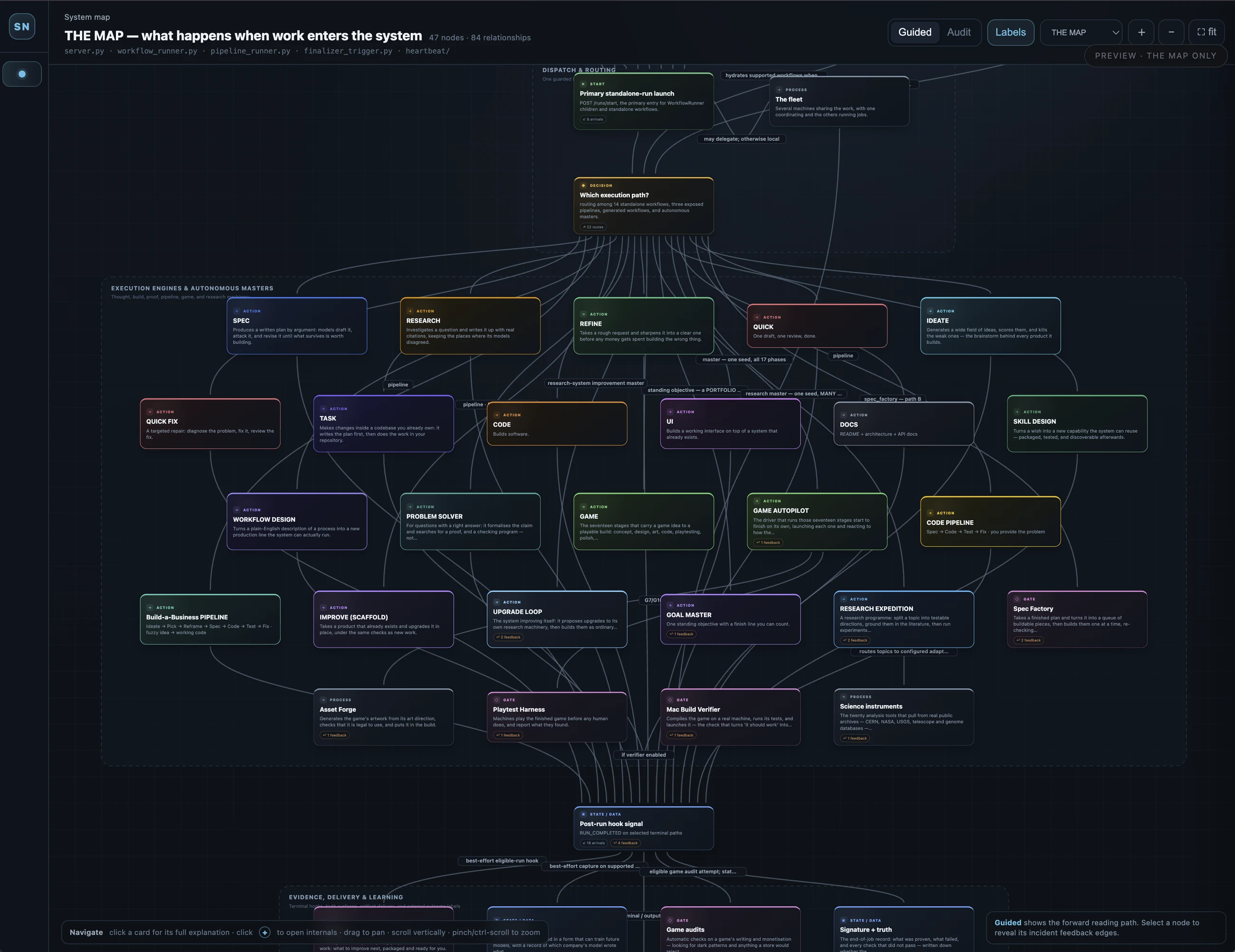Screen dimensions: 1235x952
Task: Open the Science instruments card
Action: click(x=903, y=717)
